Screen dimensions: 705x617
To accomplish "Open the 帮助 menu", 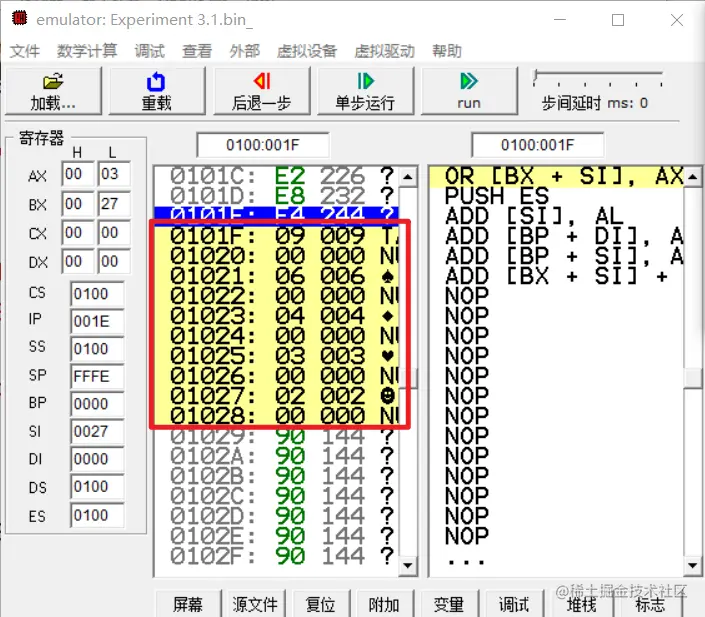I will coord(447,51).
